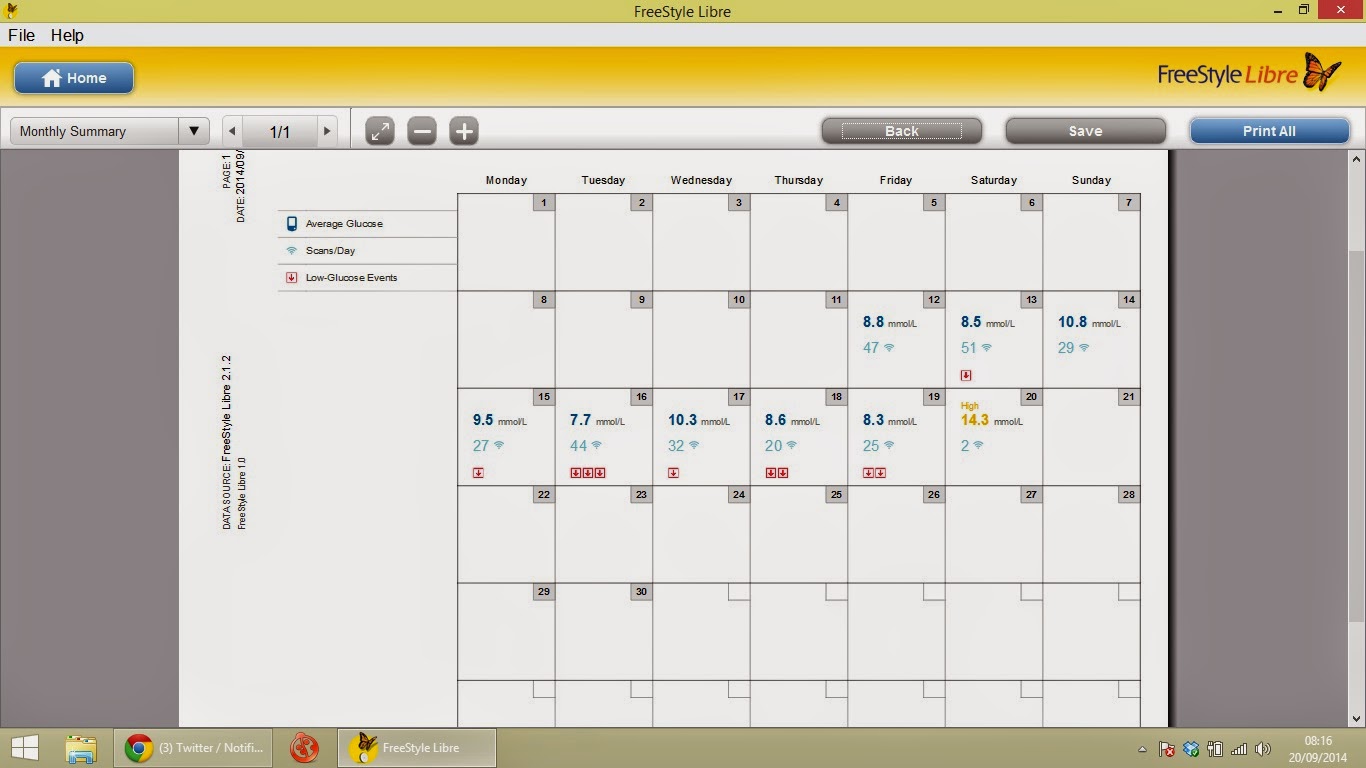This screenshot has height=768, width=1366.
Task: Click the scan count 29 on Sunday 14
Action: [x=1066, y=348]
